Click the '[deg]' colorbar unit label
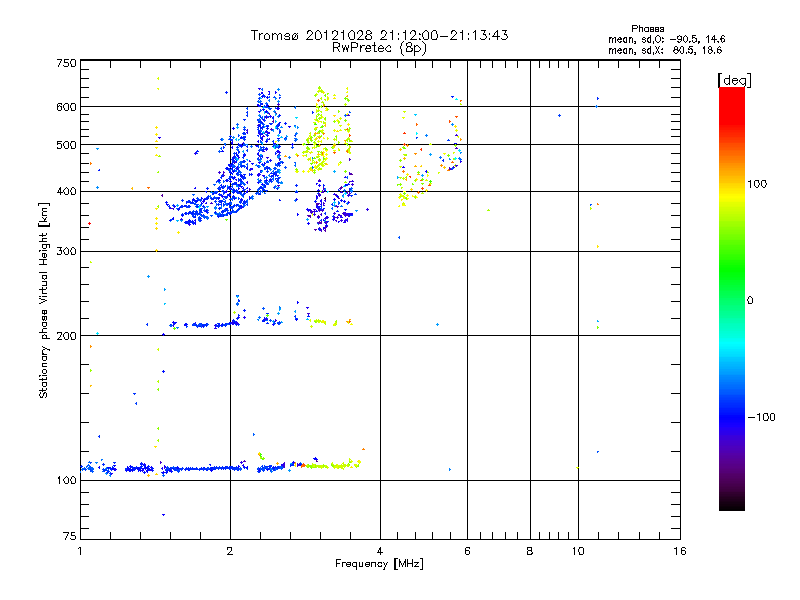The width and height of the screenshot is (800, 600). coord(734,80)
